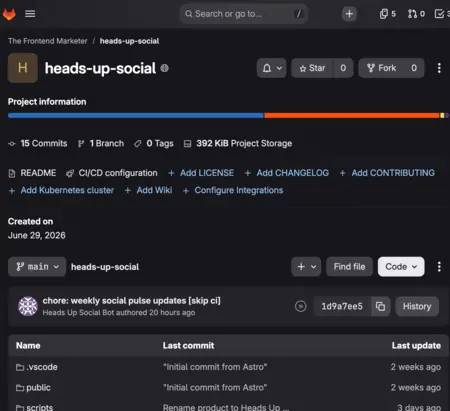Open the 15 Commits link

pos(38,143)
